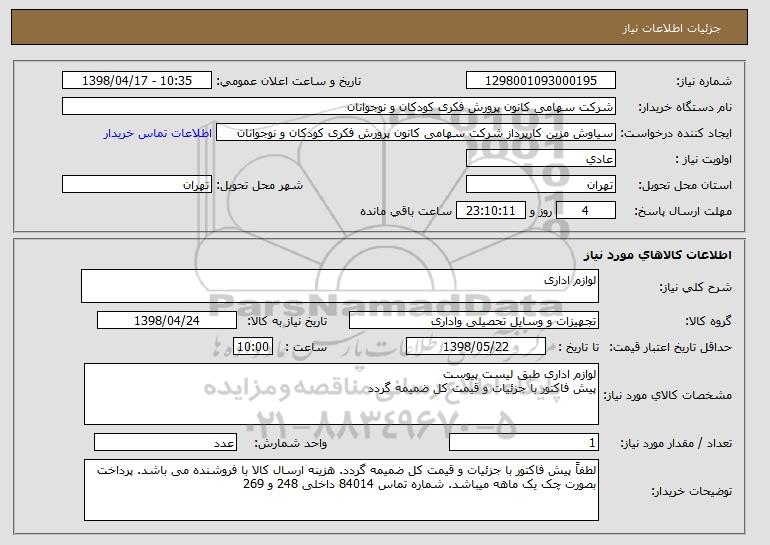Click the label شرح کلی نیاز
770x545 pixels.
695,287
